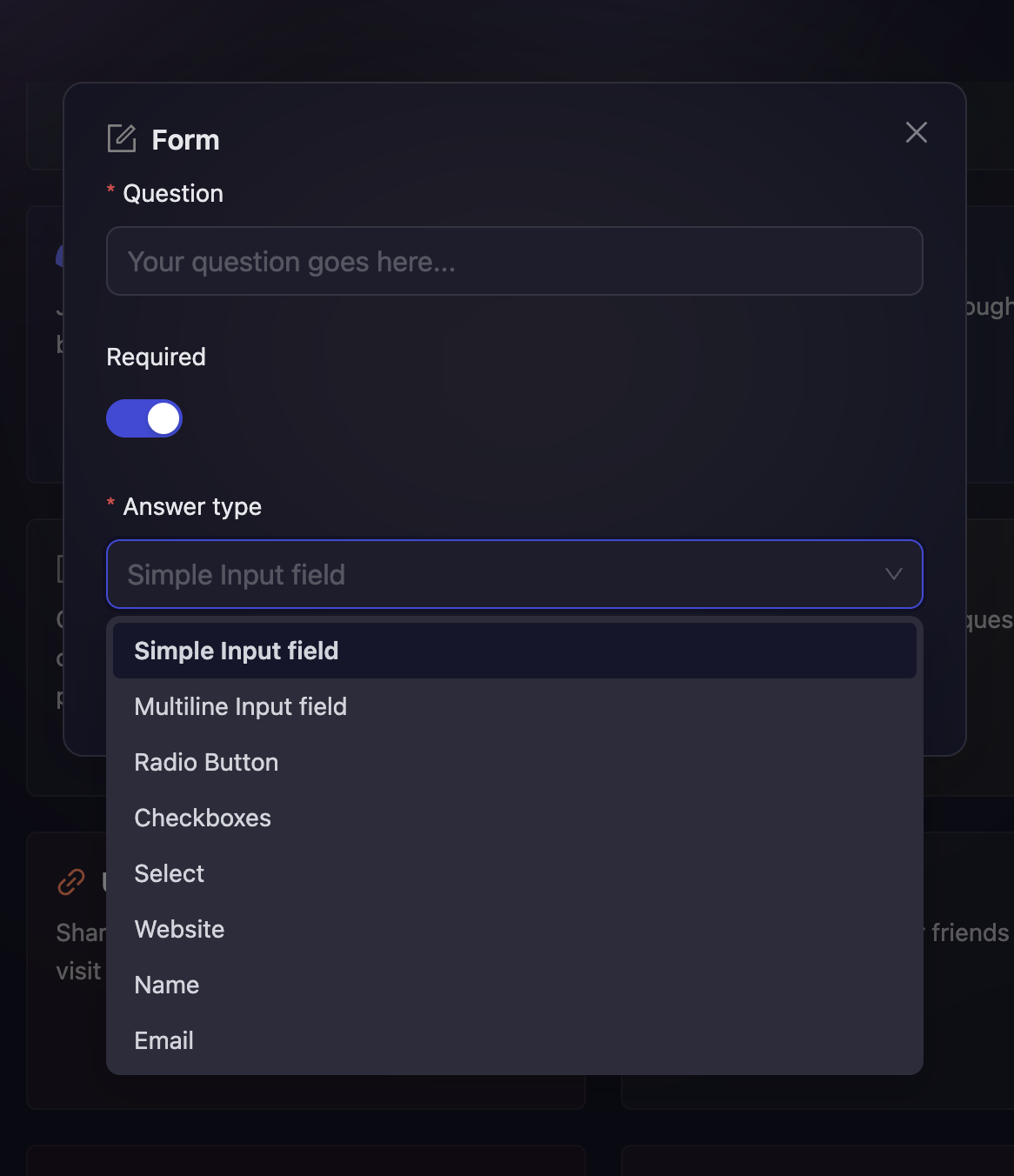
Task: Click inside the question text input
Action: [x=515, y=261]
